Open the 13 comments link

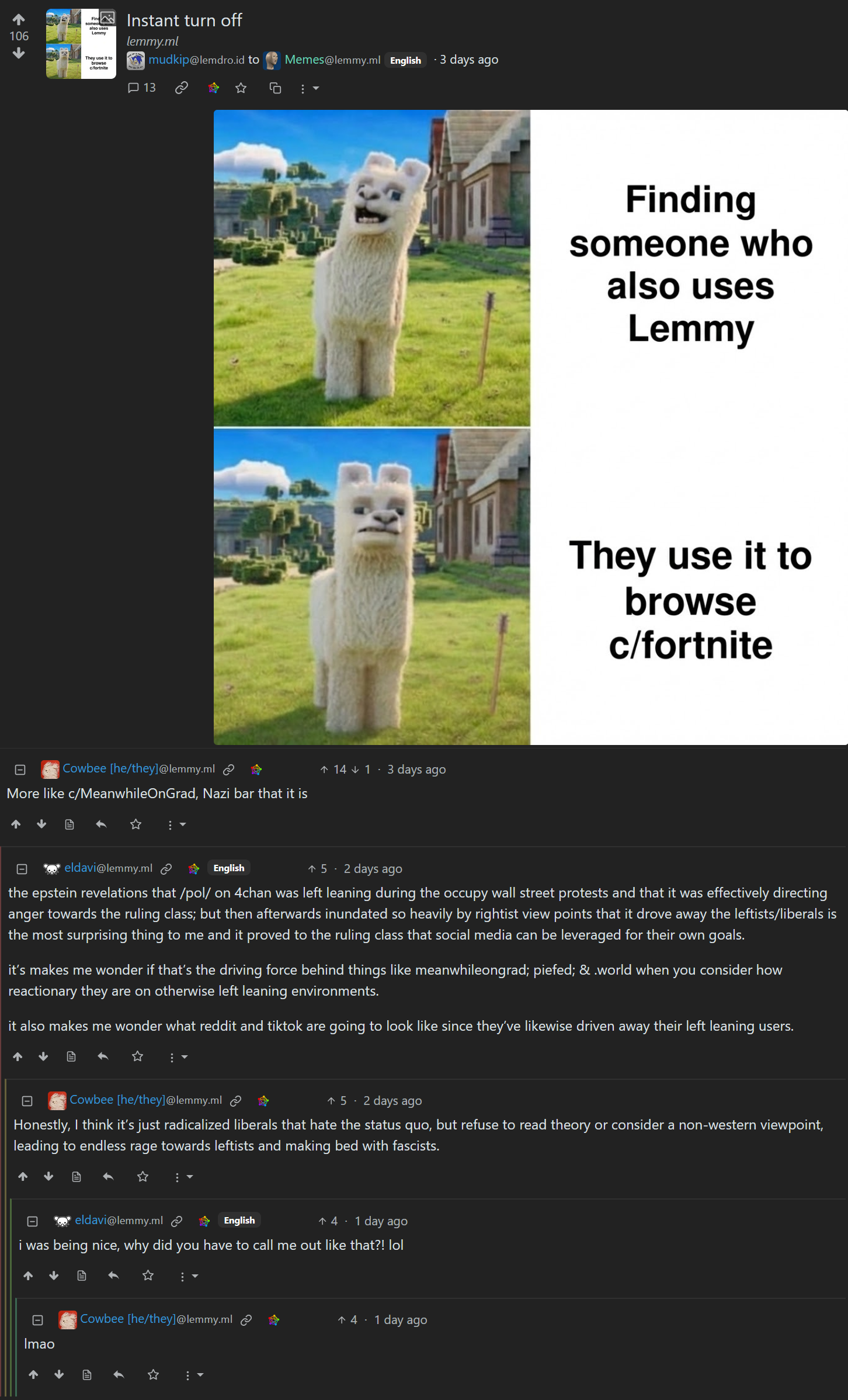[x=142, y=88]
